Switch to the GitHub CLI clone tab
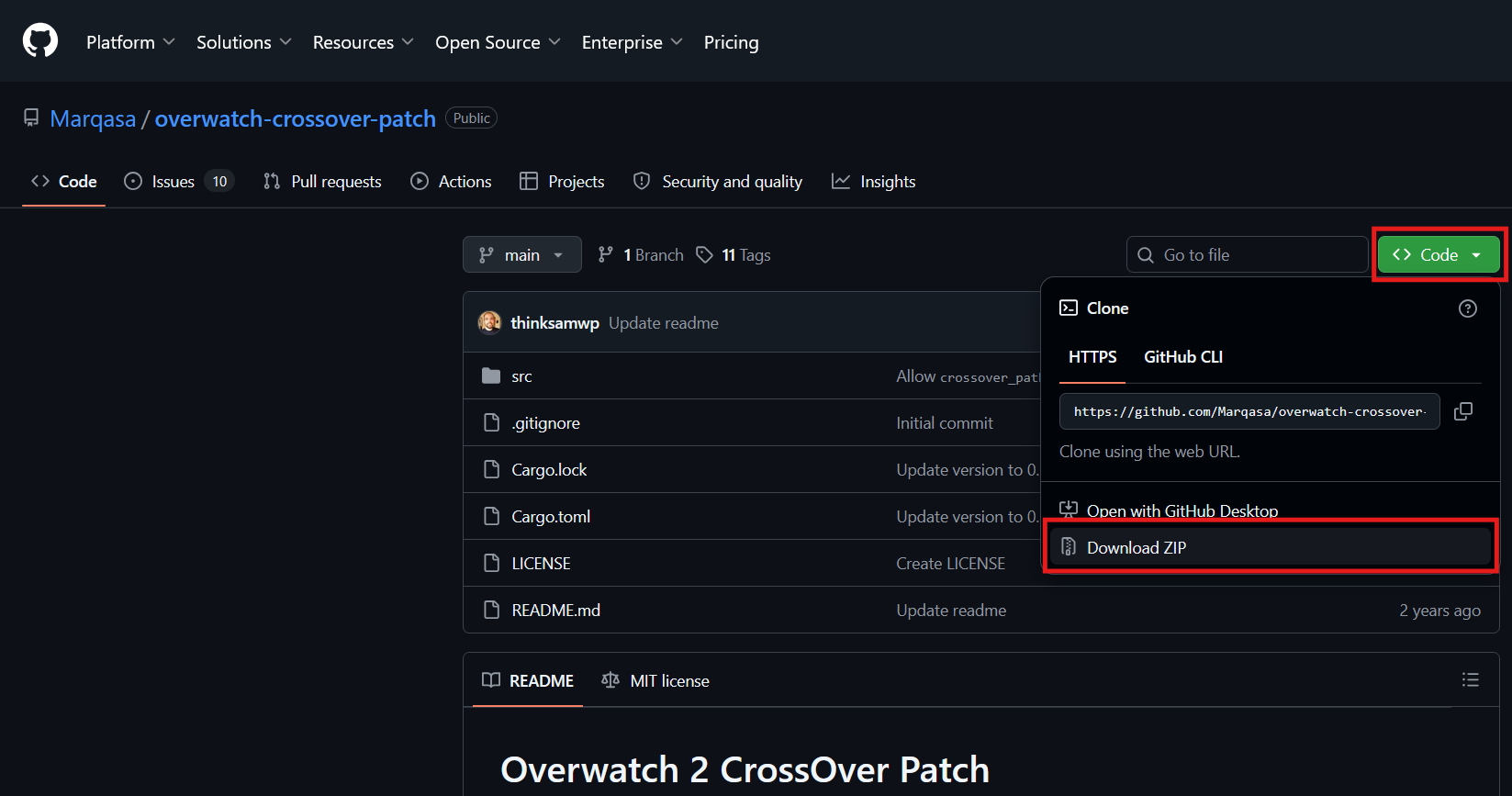 1183,357
